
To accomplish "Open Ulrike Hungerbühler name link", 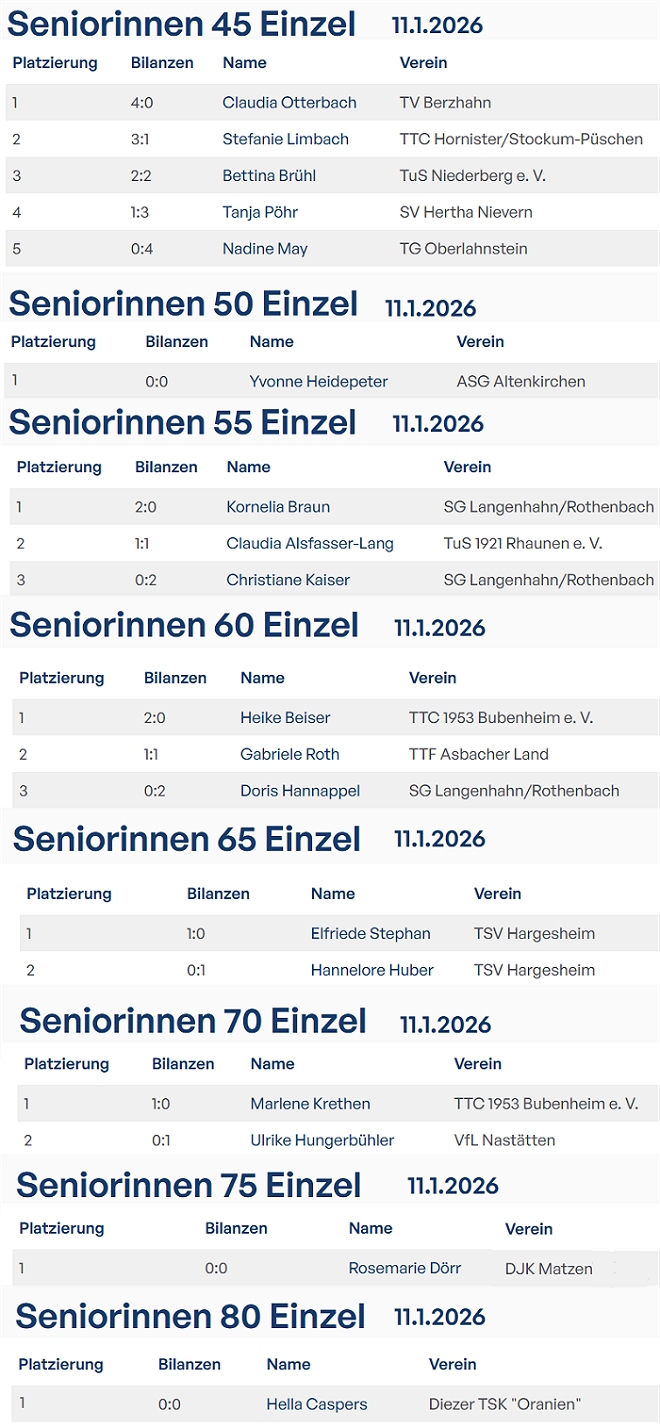I will (322, 1140).
